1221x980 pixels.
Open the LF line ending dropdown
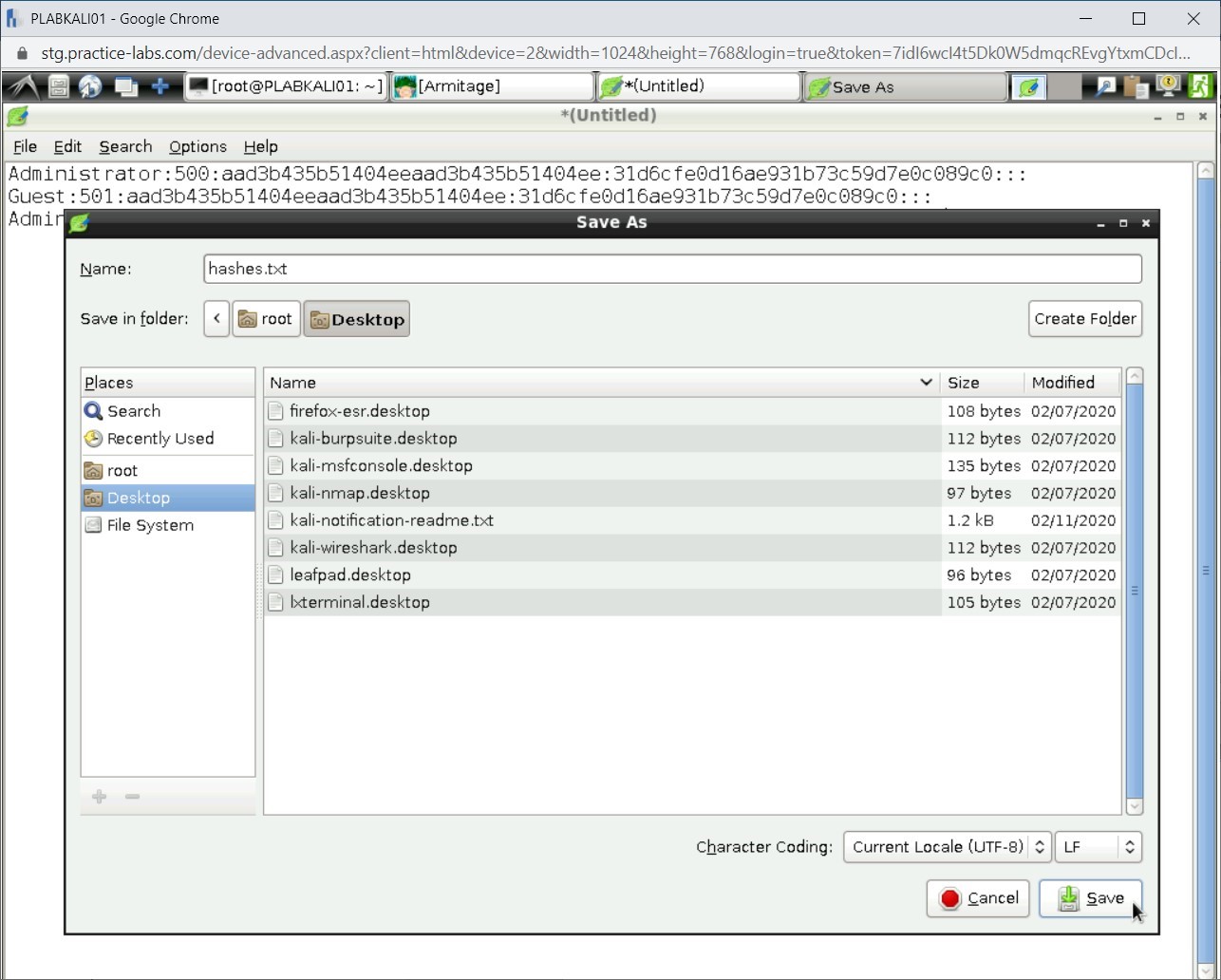tap(1098, 847)
